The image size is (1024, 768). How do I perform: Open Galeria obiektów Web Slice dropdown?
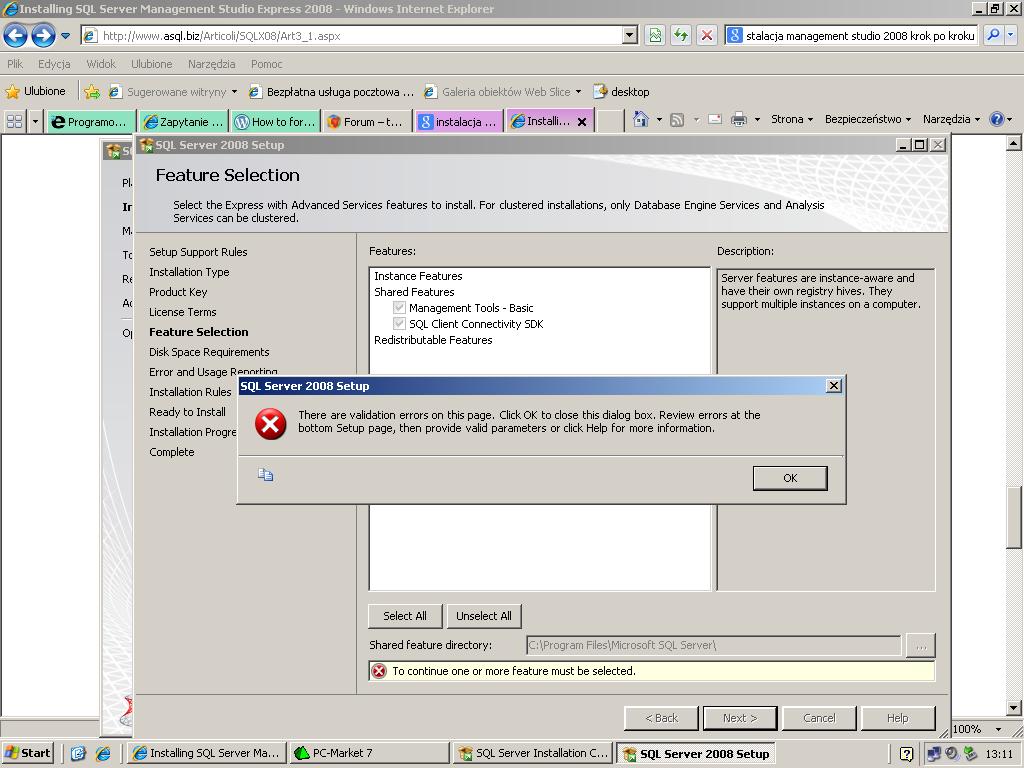[502, 91]
